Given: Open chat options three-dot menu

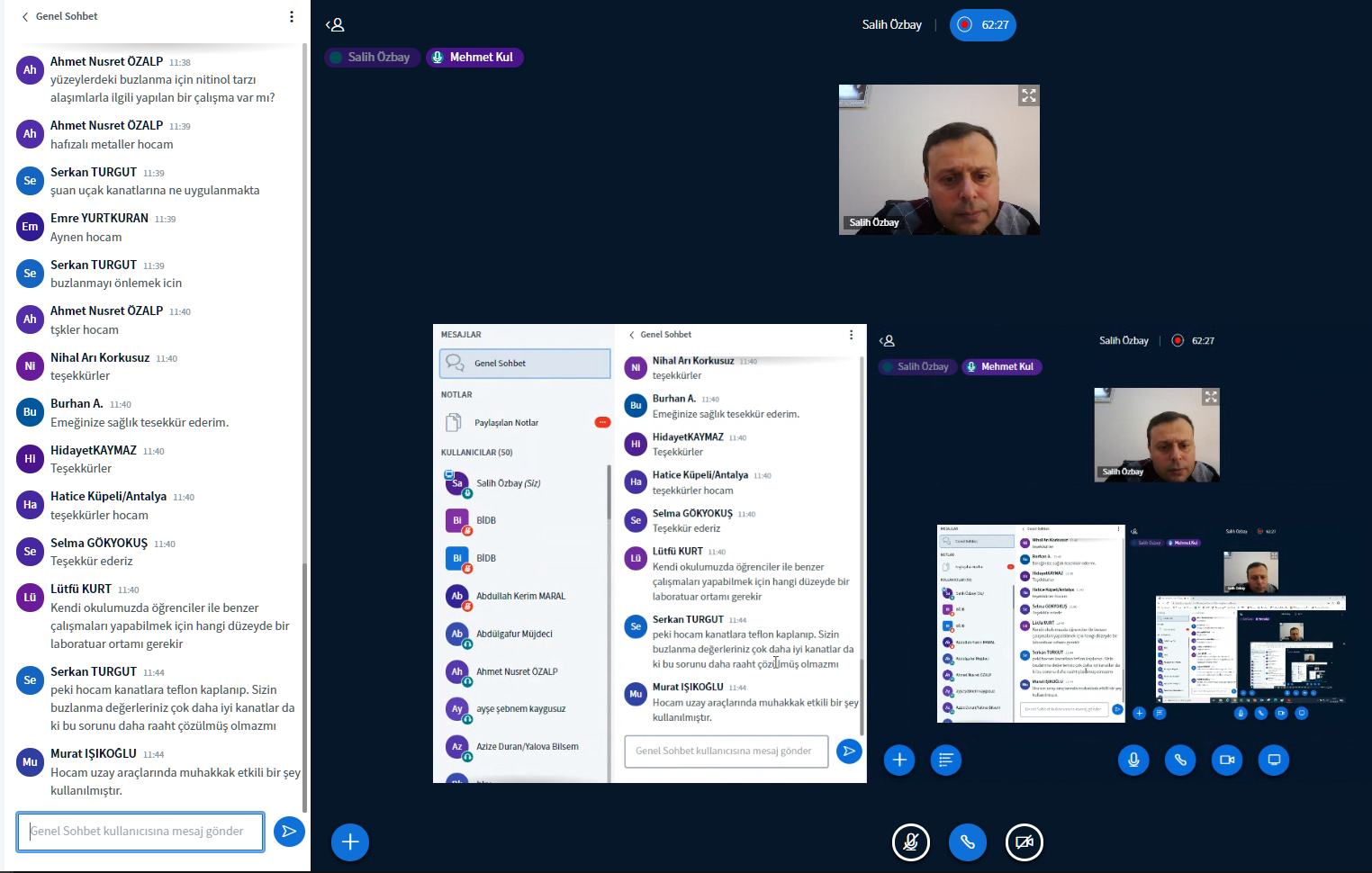Looking at the screenshot, I should click(x=291, y=16).
